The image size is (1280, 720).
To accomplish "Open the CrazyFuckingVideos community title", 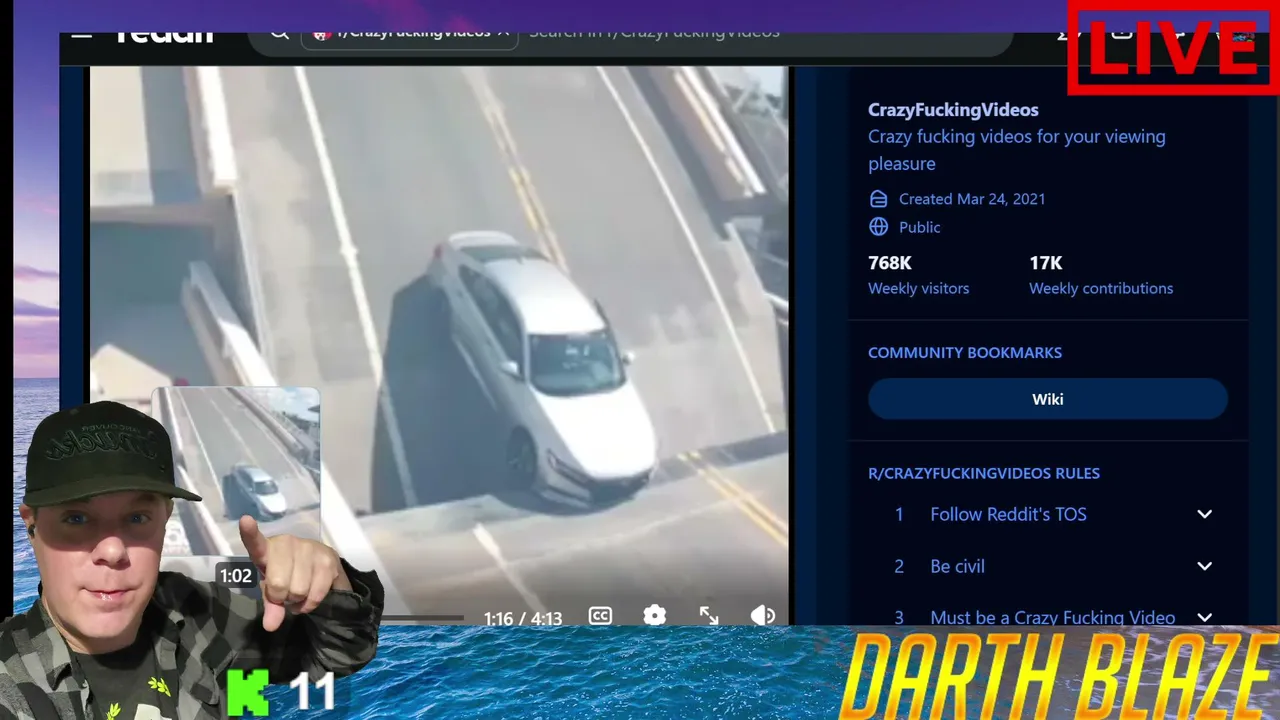I will coord(953,110).
